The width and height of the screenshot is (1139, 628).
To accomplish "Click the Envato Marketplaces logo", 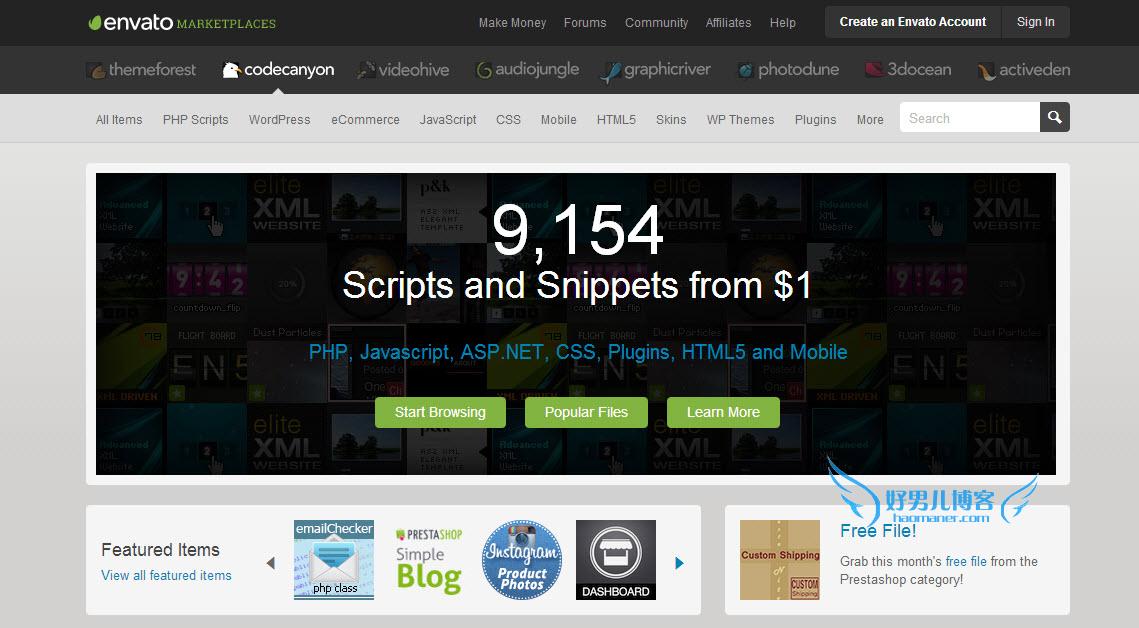I will pos(182,23).
